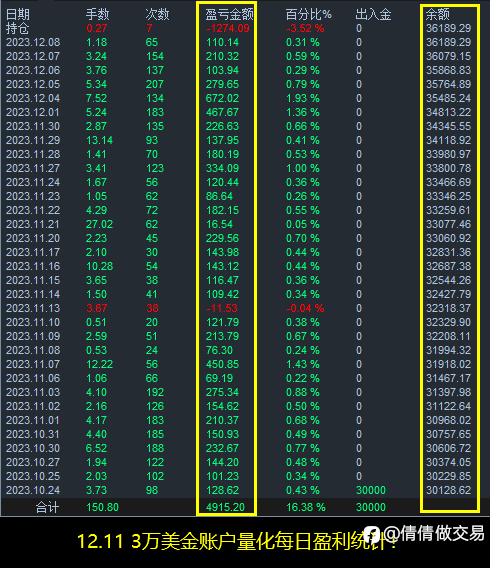Viewport: 490px width, 568px height.
Task: Select the 2023.12.04 date row
Action: coord(33,99)
